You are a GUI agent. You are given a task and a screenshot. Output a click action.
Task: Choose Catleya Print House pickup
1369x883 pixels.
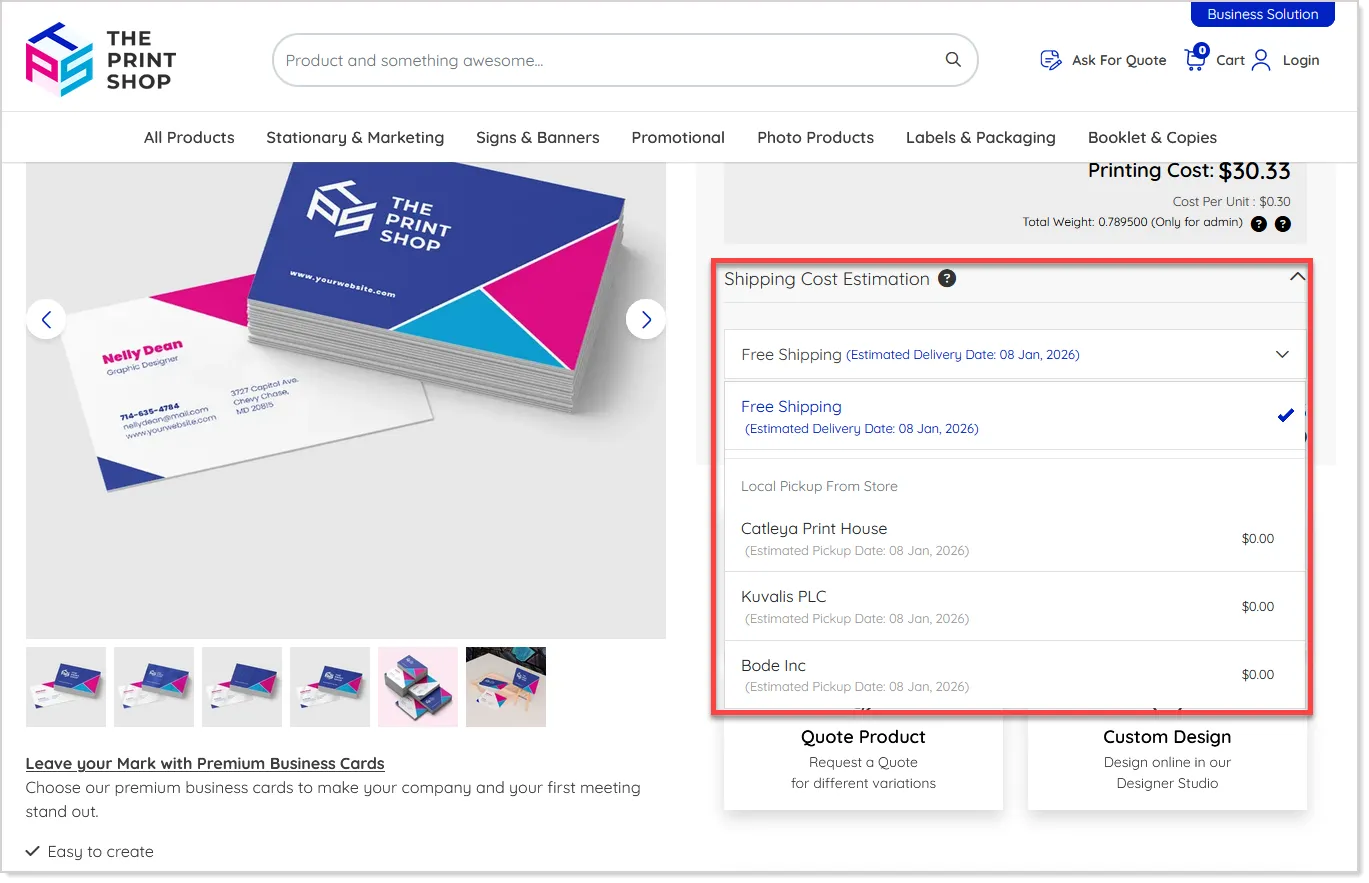(1015, 538)
